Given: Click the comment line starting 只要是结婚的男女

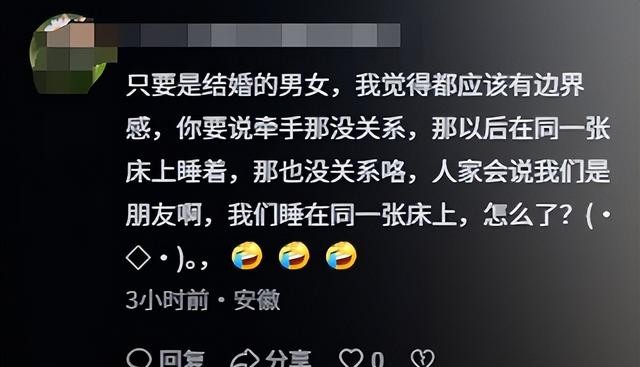Looking at the screenshot, I should click(x=355, y=85).
